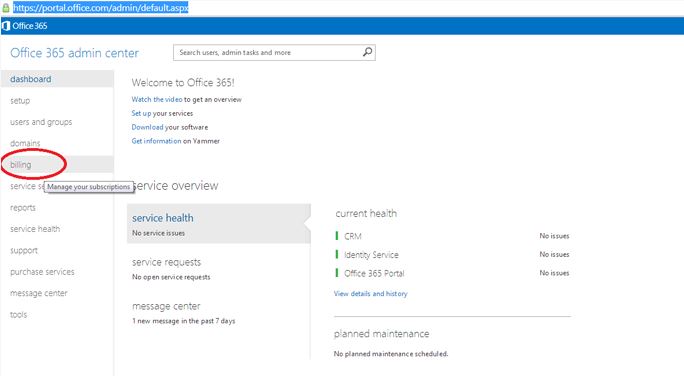Click 'No issues' status beside CRM

[x=554, y=236]
